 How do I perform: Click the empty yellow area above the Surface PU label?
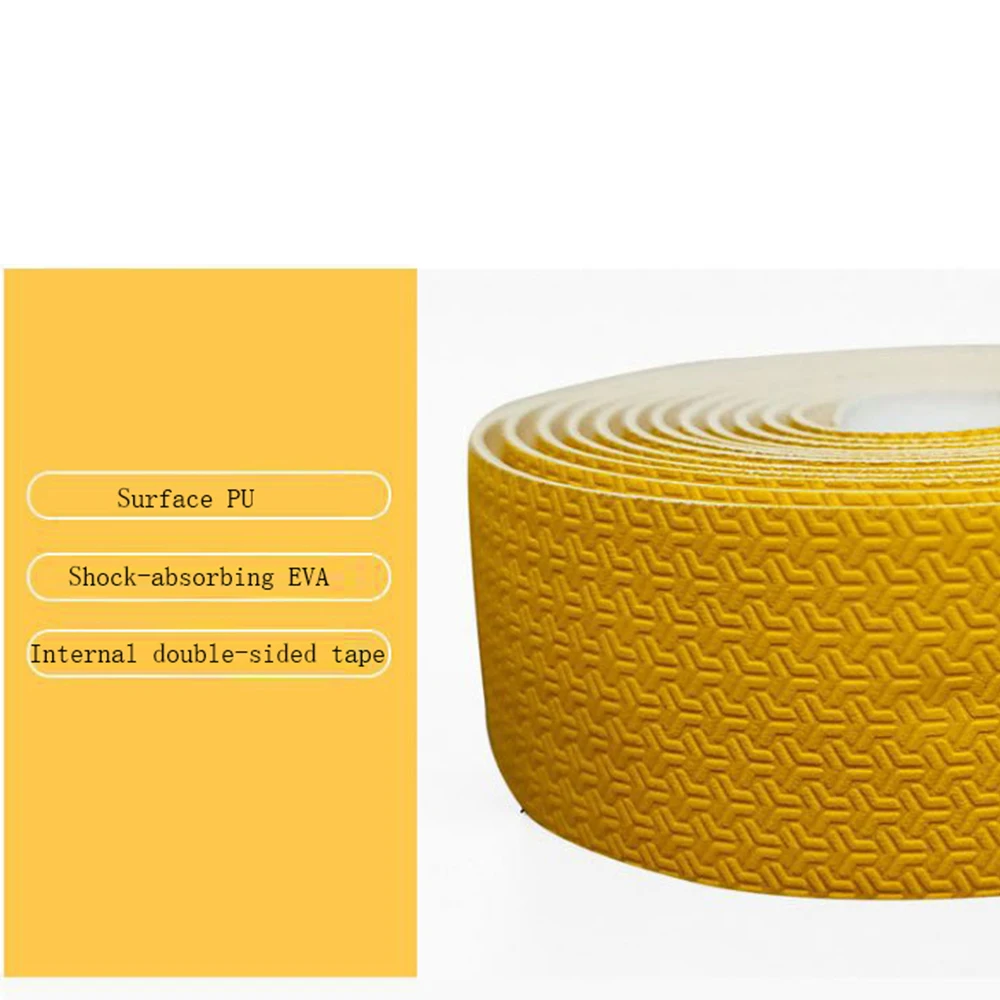click(210, 370)
